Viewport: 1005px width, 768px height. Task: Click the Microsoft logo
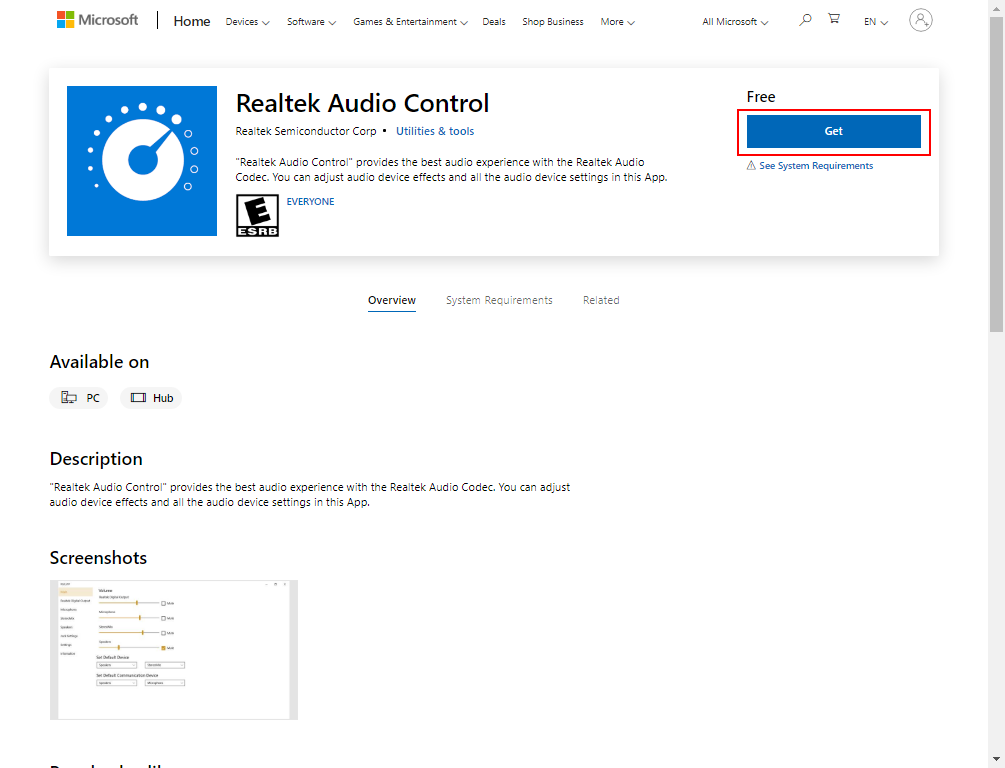97,18
